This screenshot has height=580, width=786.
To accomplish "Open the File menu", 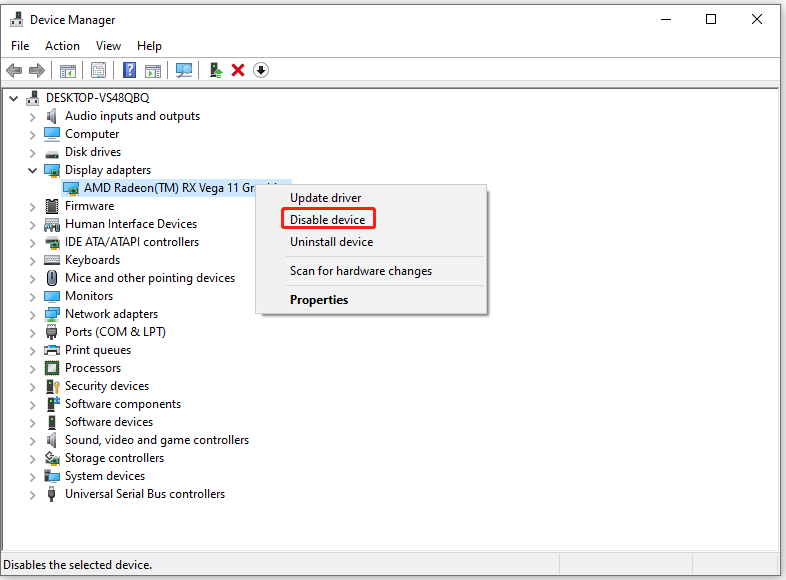I will (20, 46).
